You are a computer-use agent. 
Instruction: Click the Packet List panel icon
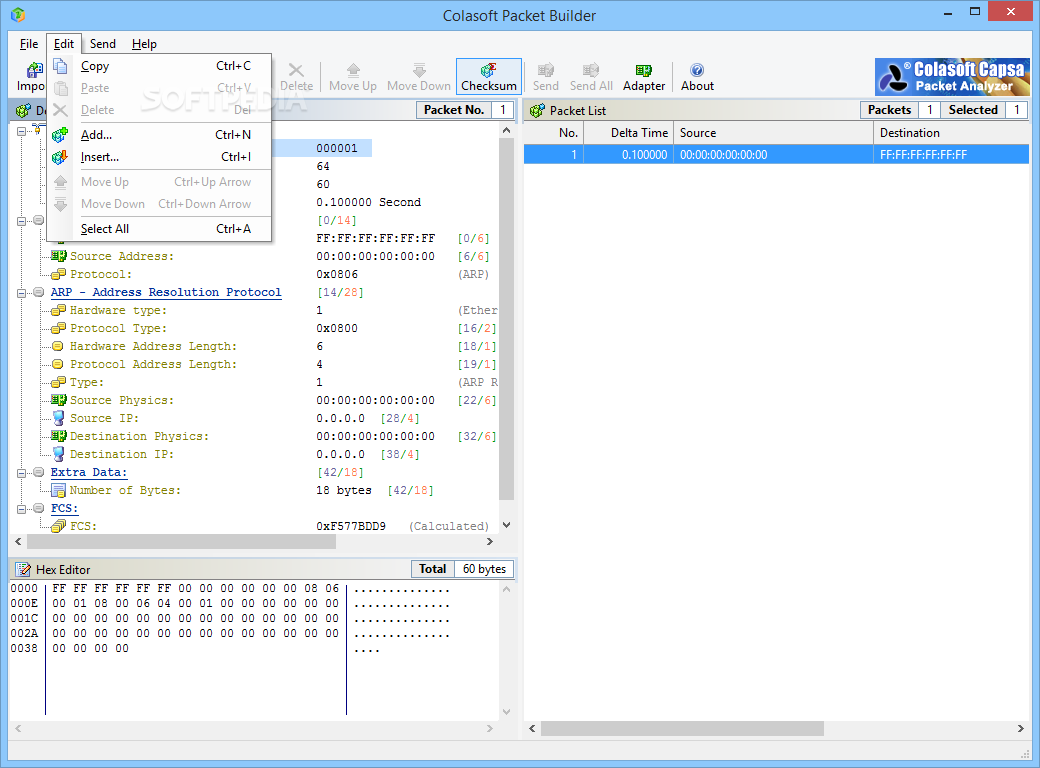pyautogui.click(x=537, y=110)
